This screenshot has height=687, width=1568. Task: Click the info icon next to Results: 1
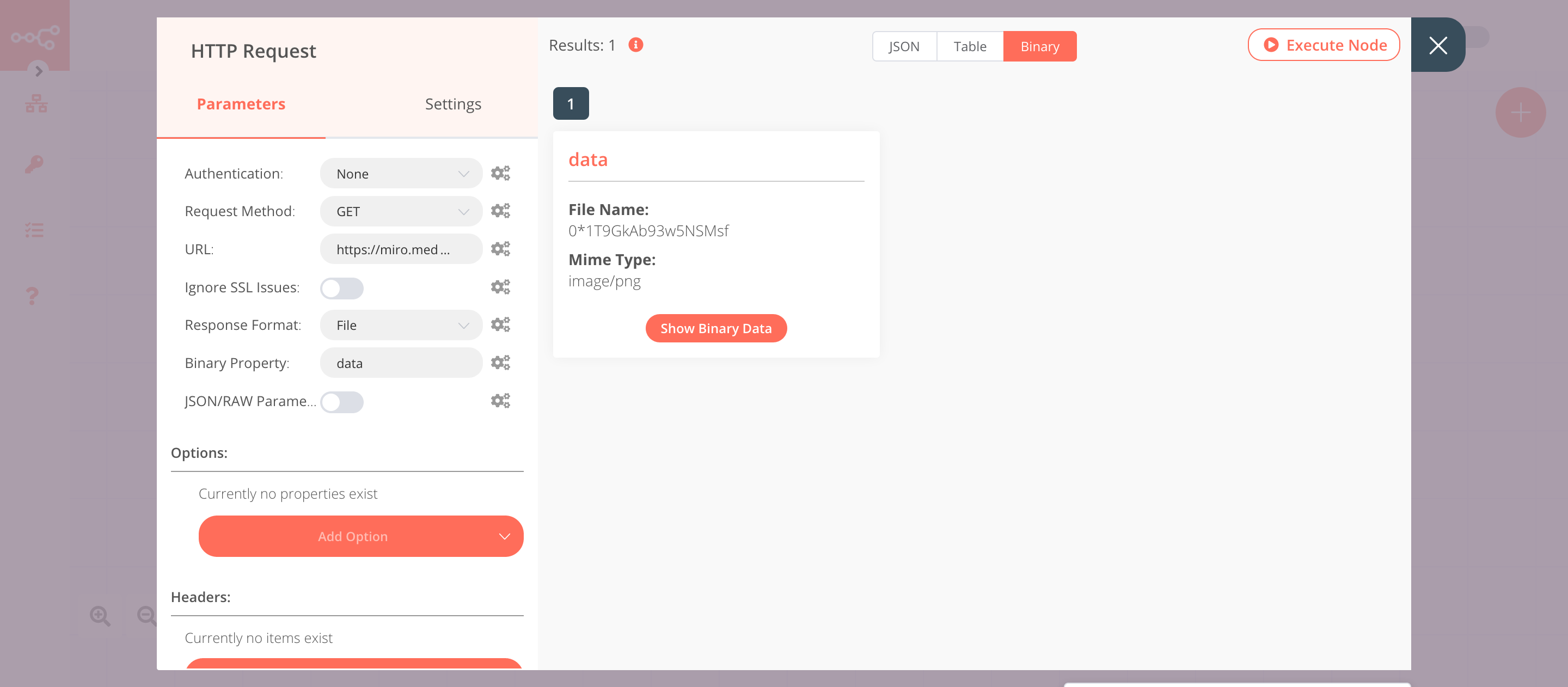(x=635, y=45)
